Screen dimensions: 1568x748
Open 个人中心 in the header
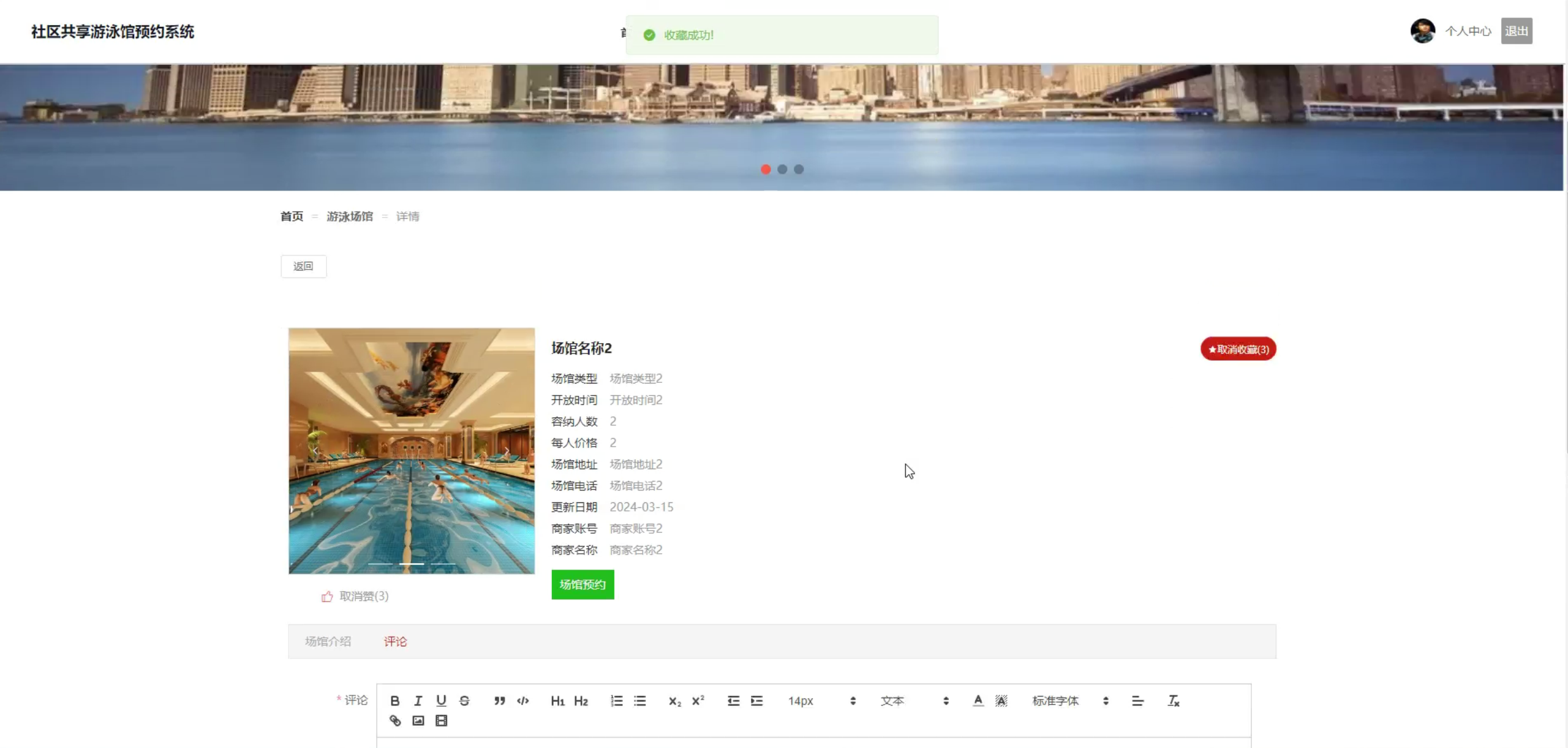1468,31
